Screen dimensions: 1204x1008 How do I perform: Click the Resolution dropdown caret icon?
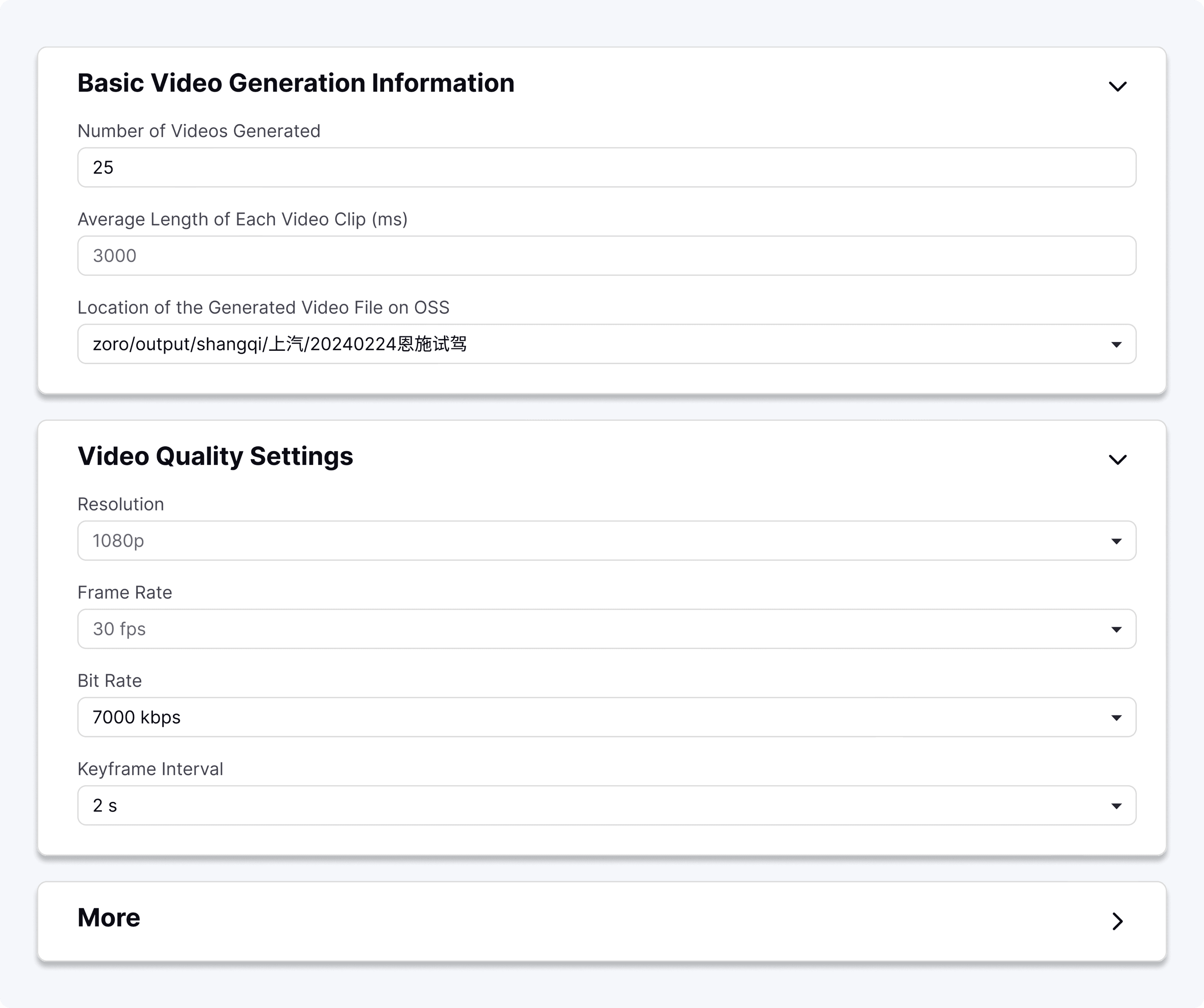click(1116, 541)
